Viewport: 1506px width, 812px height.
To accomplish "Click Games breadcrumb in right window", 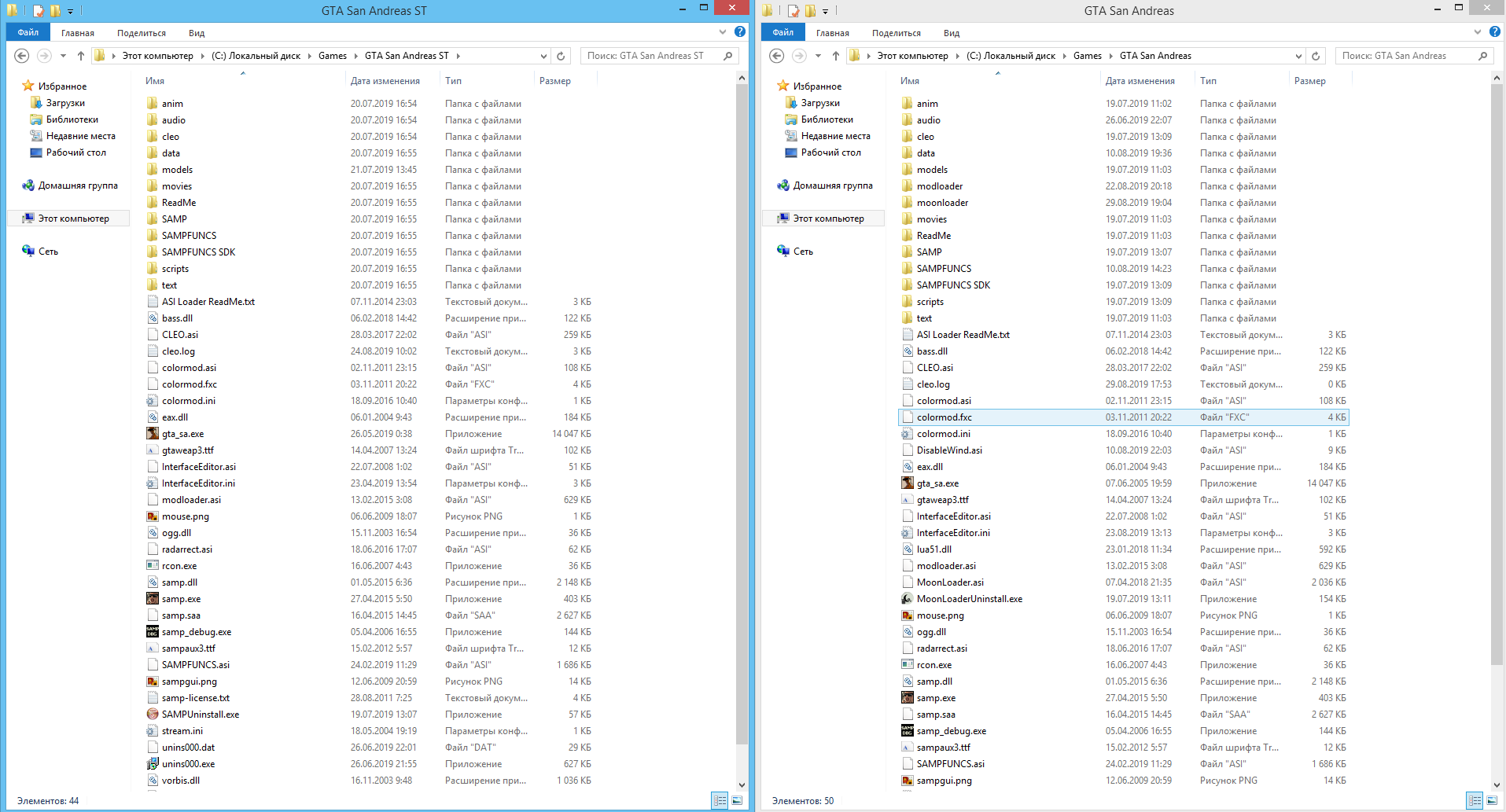I will [1088, 56].
